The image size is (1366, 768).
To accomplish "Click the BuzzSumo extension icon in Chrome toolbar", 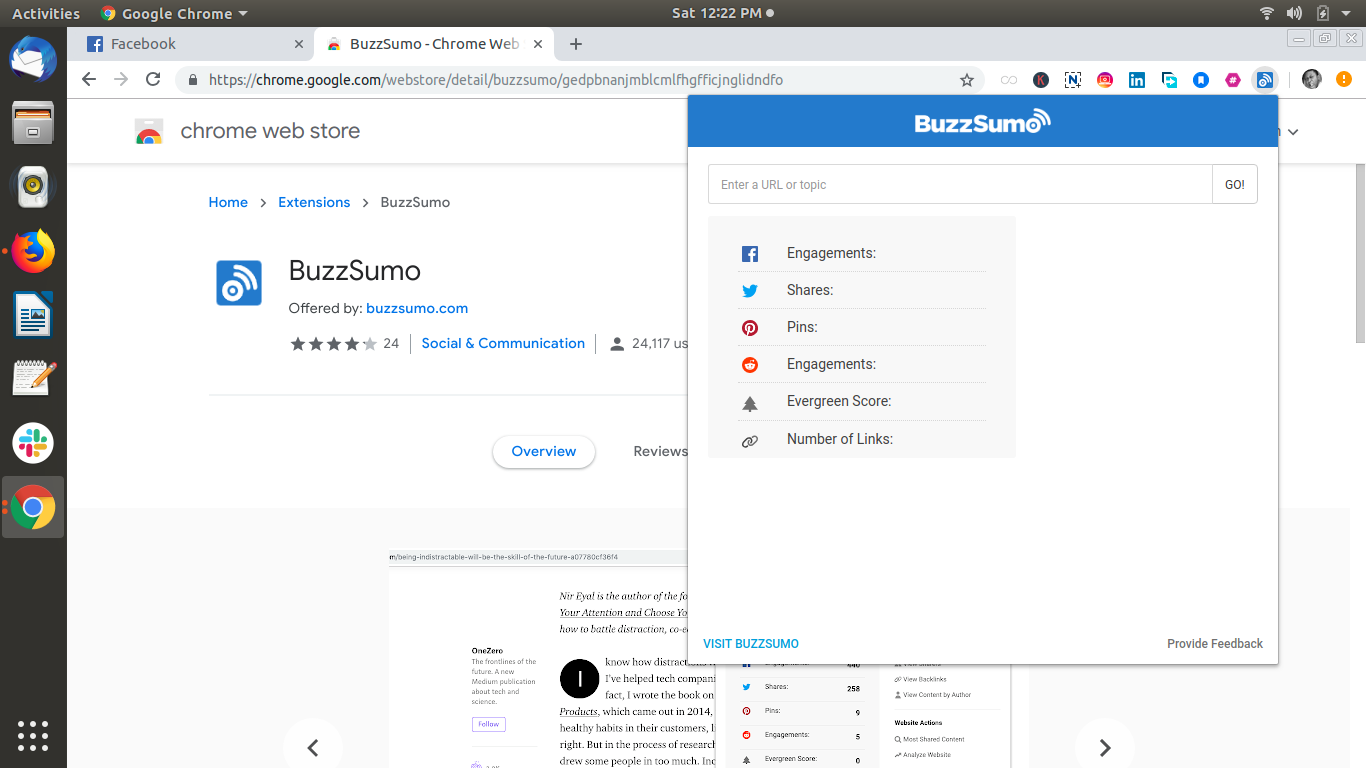I will coord(1265,80).
